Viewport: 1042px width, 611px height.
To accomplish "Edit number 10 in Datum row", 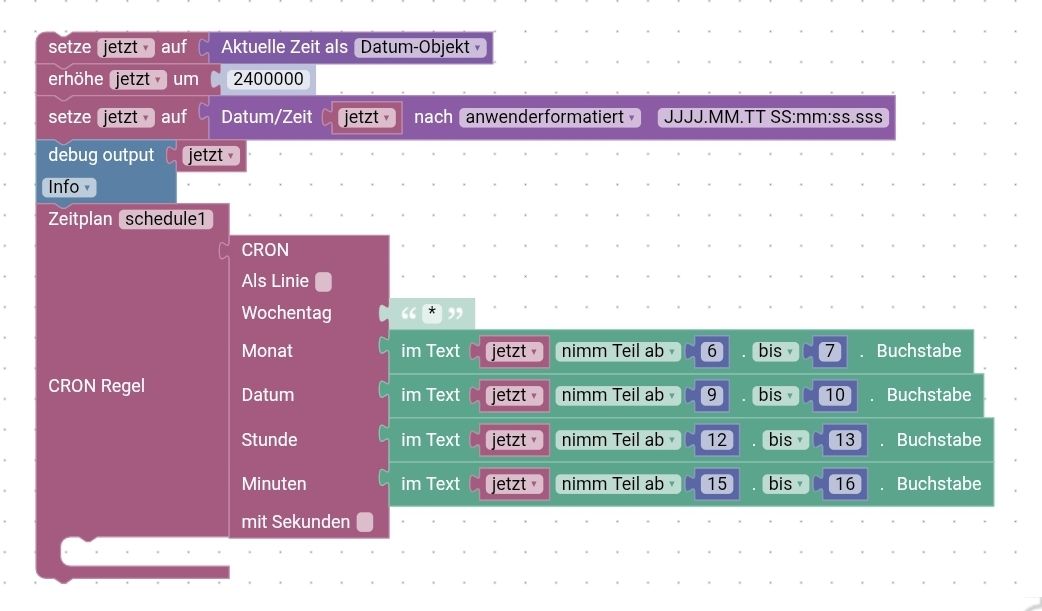I will coord(835,395).
